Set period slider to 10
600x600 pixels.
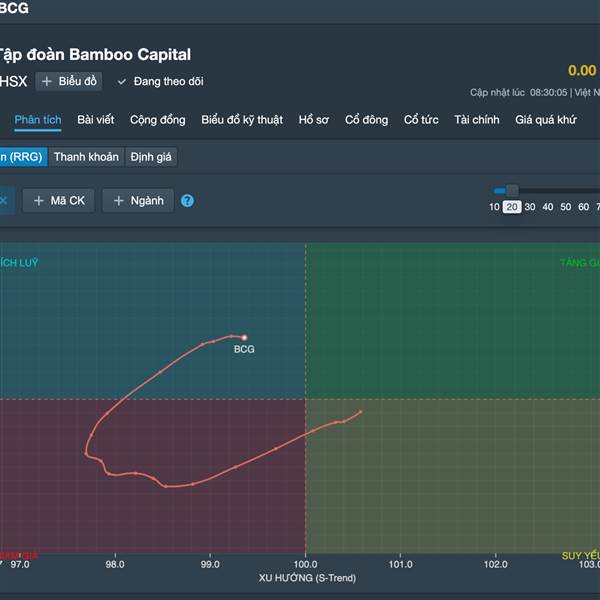tap(494, 207)
